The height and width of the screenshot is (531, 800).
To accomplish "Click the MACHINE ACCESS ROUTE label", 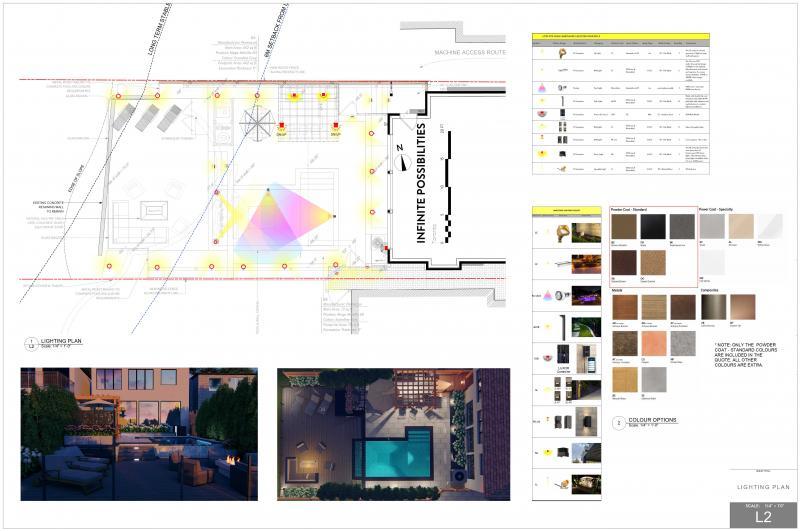I will pyautogui.click(x=469, y=52).
